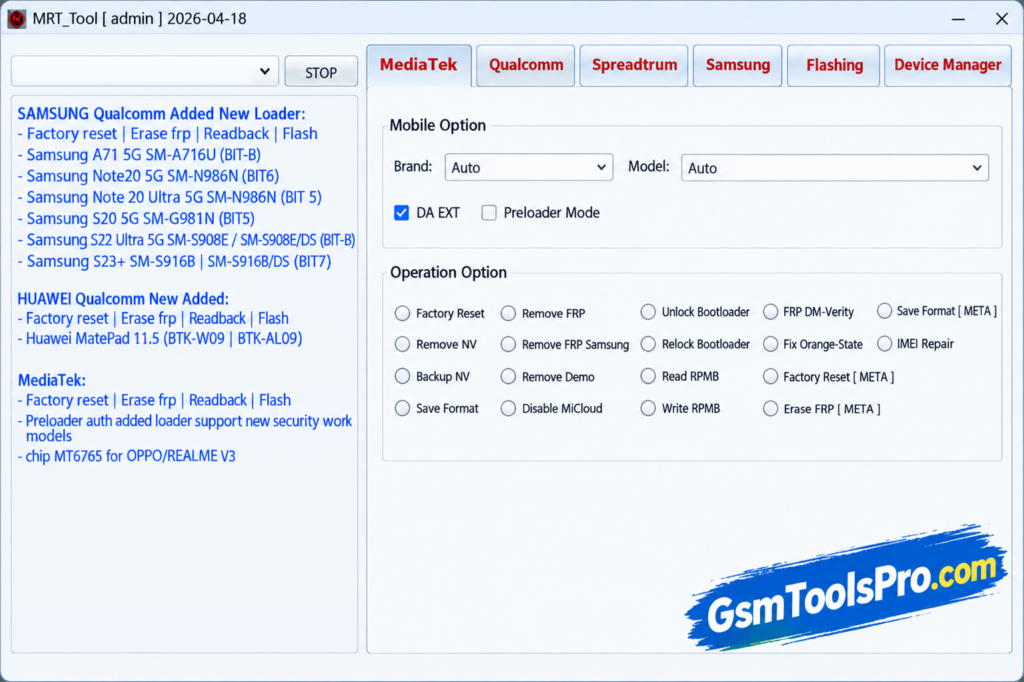The width and height of the screenshot is (1024, 682).
Task: Click the STOP button
Action: coord(321,72)
